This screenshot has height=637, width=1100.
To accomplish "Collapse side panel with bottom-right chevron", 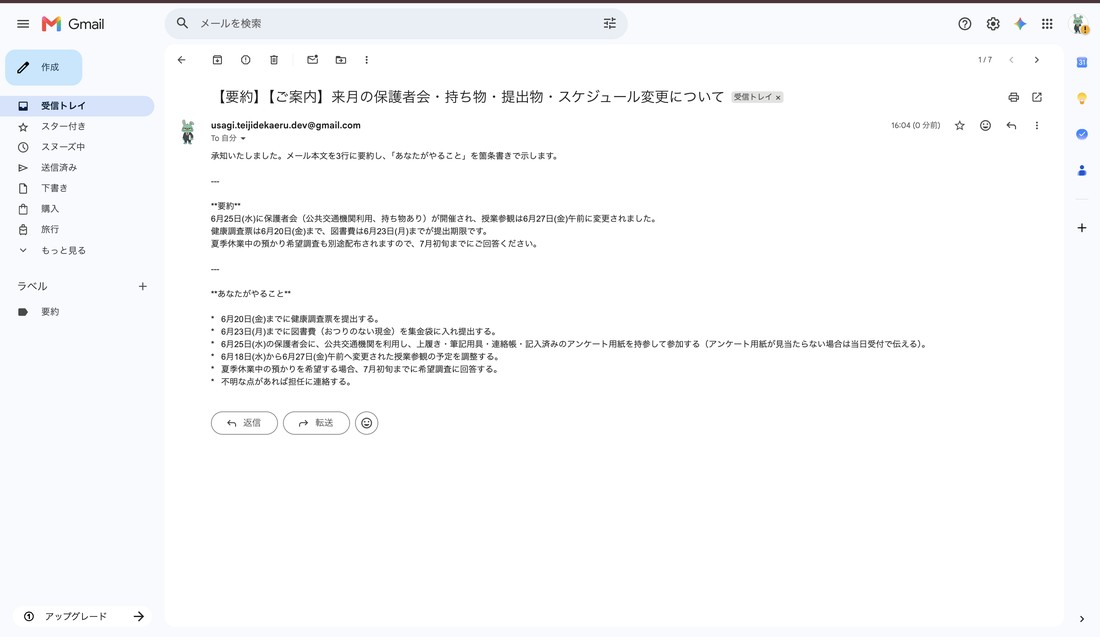I will click(1082, 619).
